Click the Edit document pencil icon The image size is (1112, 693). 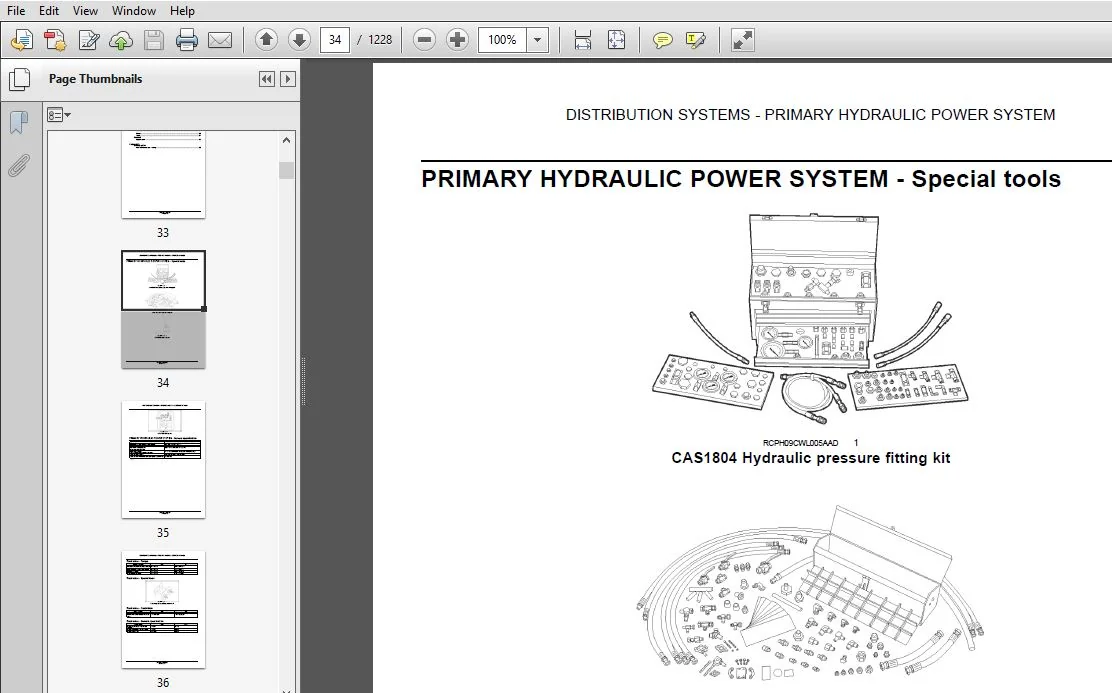coord(89,40)
